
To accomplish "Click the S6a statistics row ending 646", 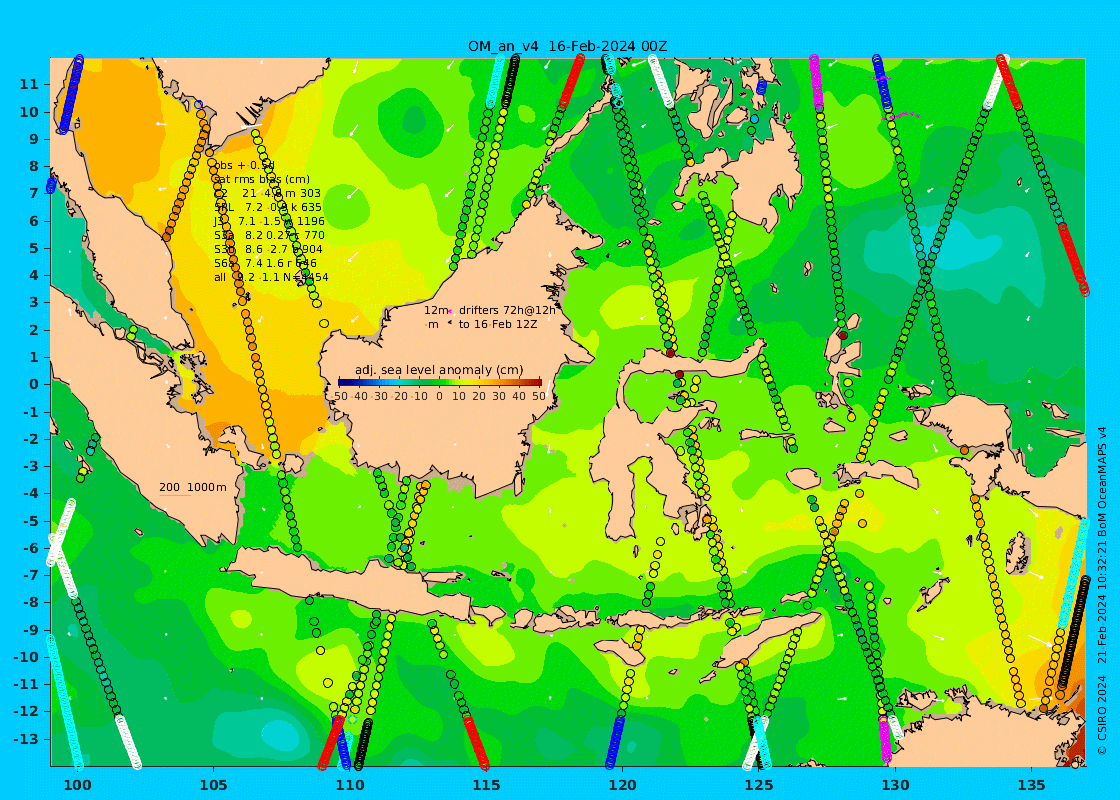I will (265, 264).
